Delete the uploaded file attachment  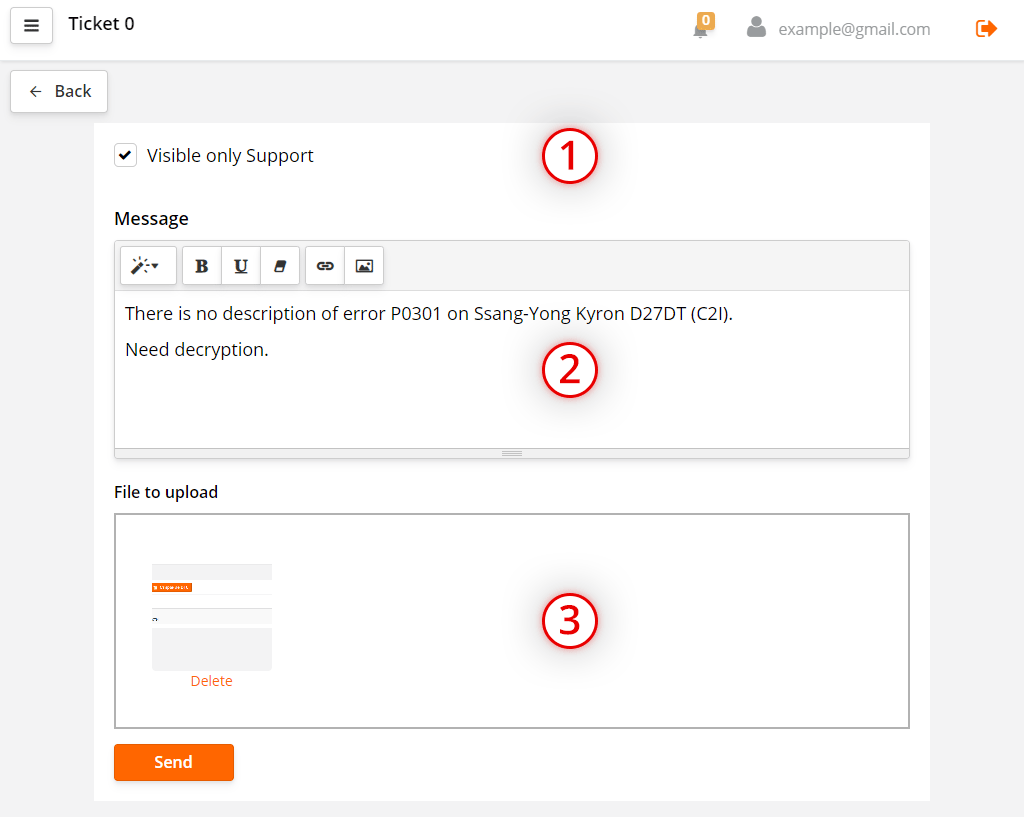click(x=211, y=681)
